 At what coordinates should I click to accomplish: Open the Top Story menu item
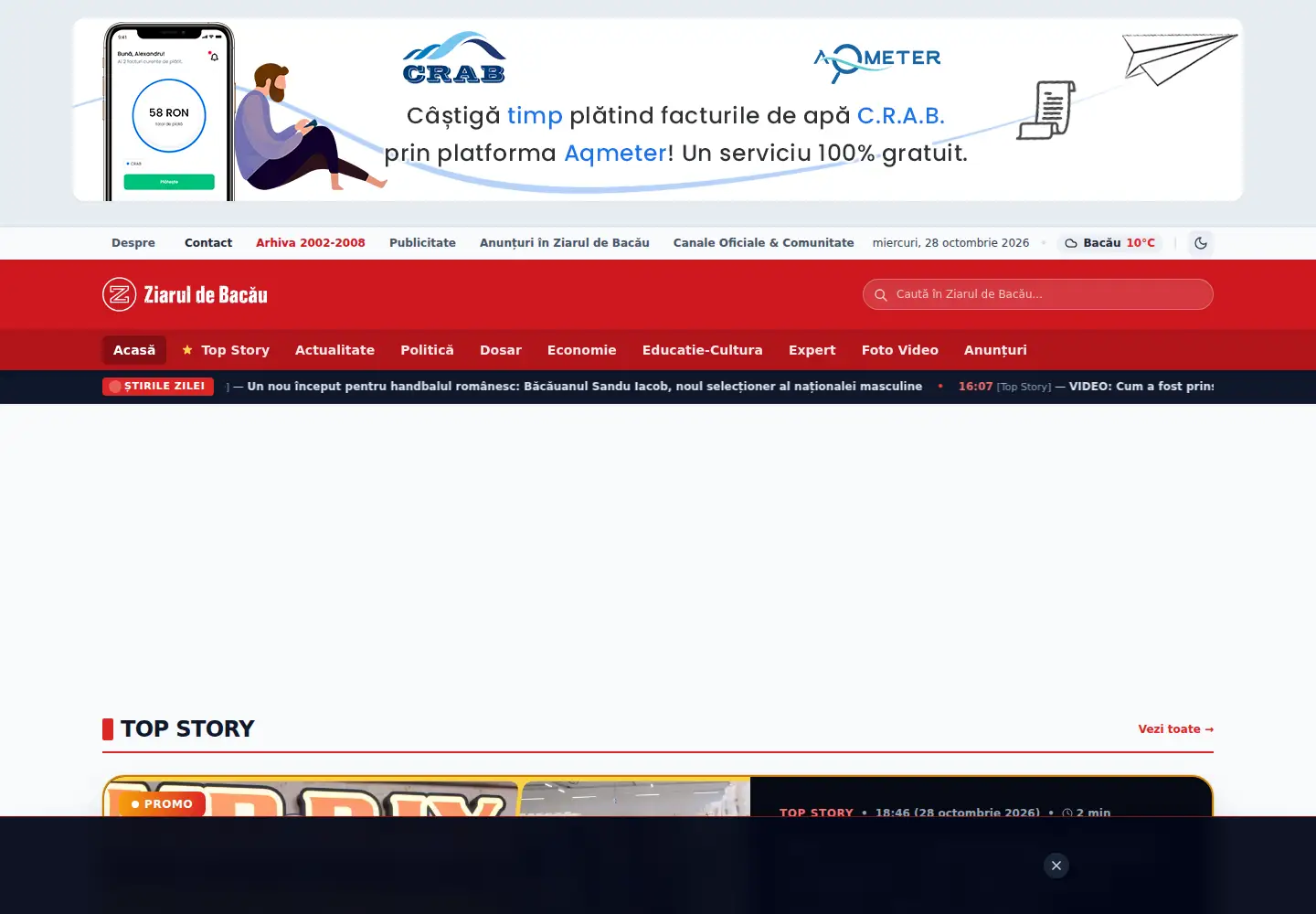[x=226, y=350]
